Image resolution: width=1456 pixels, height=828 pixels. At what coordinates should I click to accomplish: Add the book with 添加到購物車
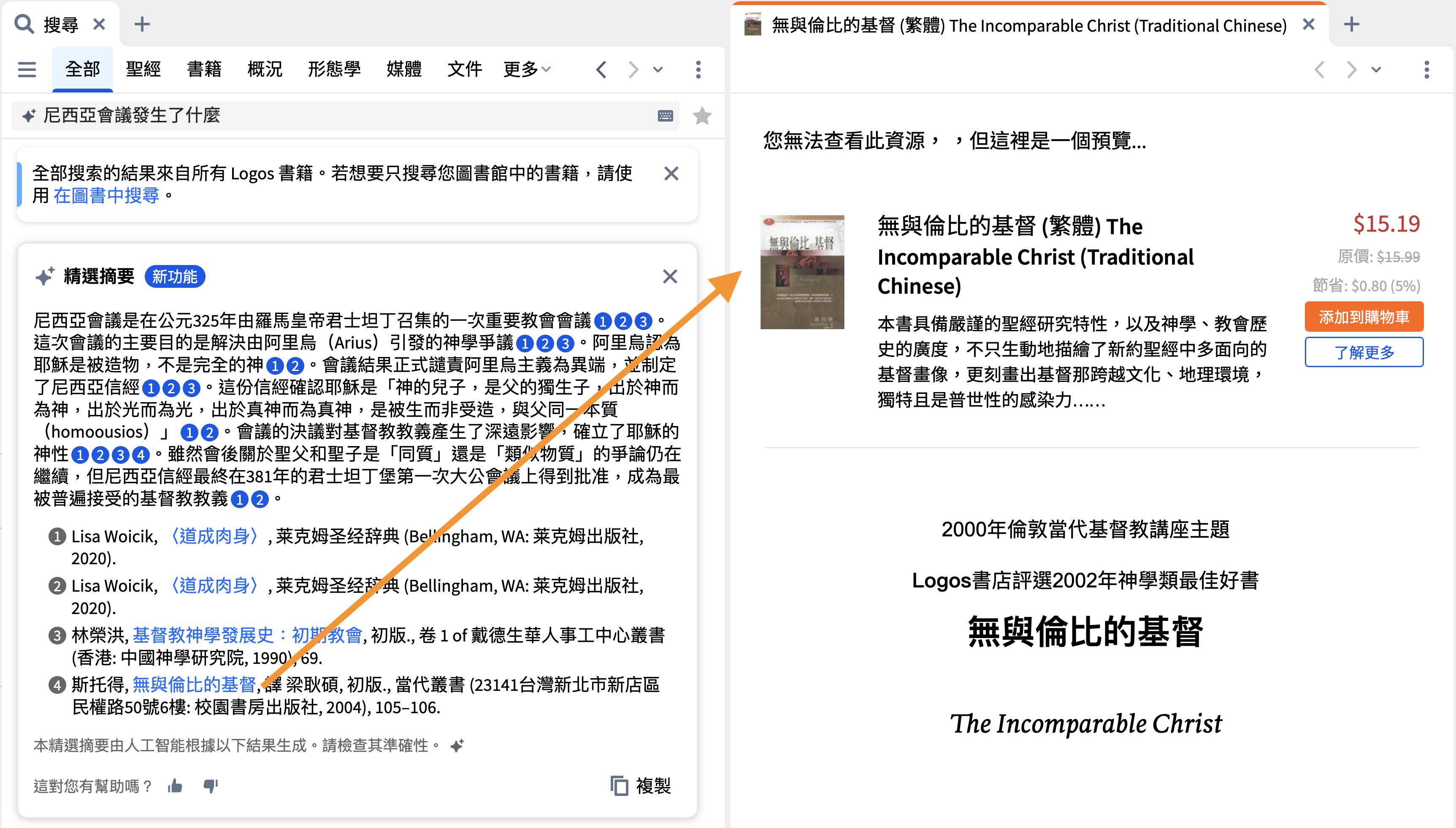[x=1364, y=317]
